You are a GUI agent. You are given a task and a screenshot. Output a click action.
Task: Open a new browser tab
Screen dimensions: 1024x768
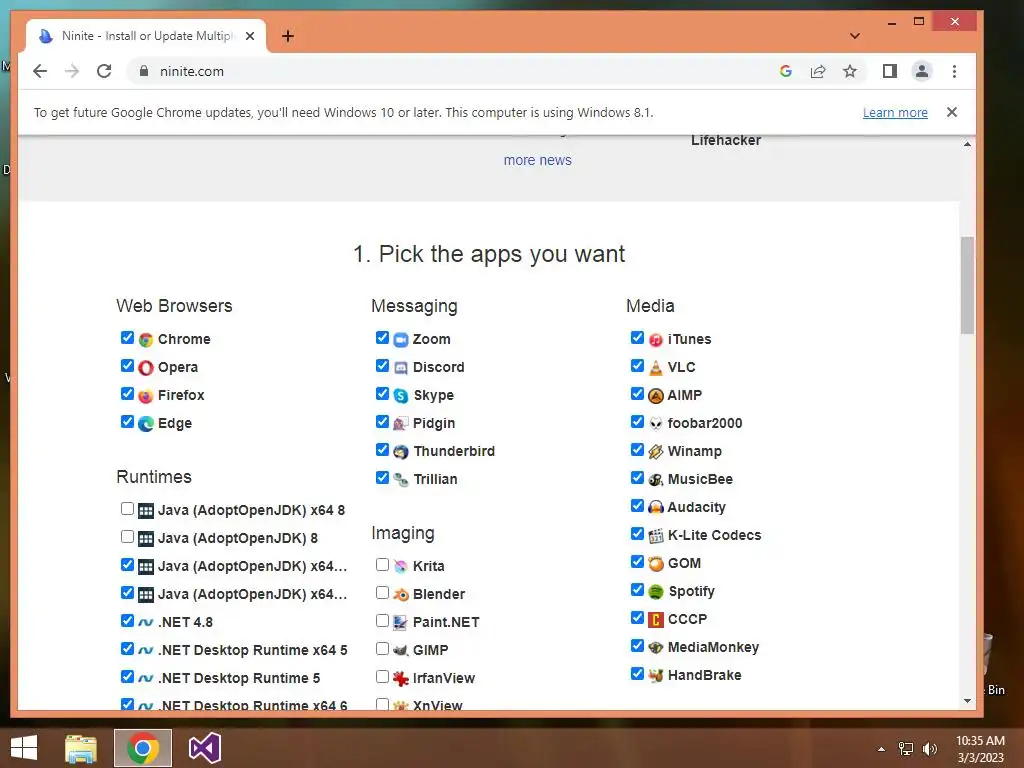coord(288,36)
